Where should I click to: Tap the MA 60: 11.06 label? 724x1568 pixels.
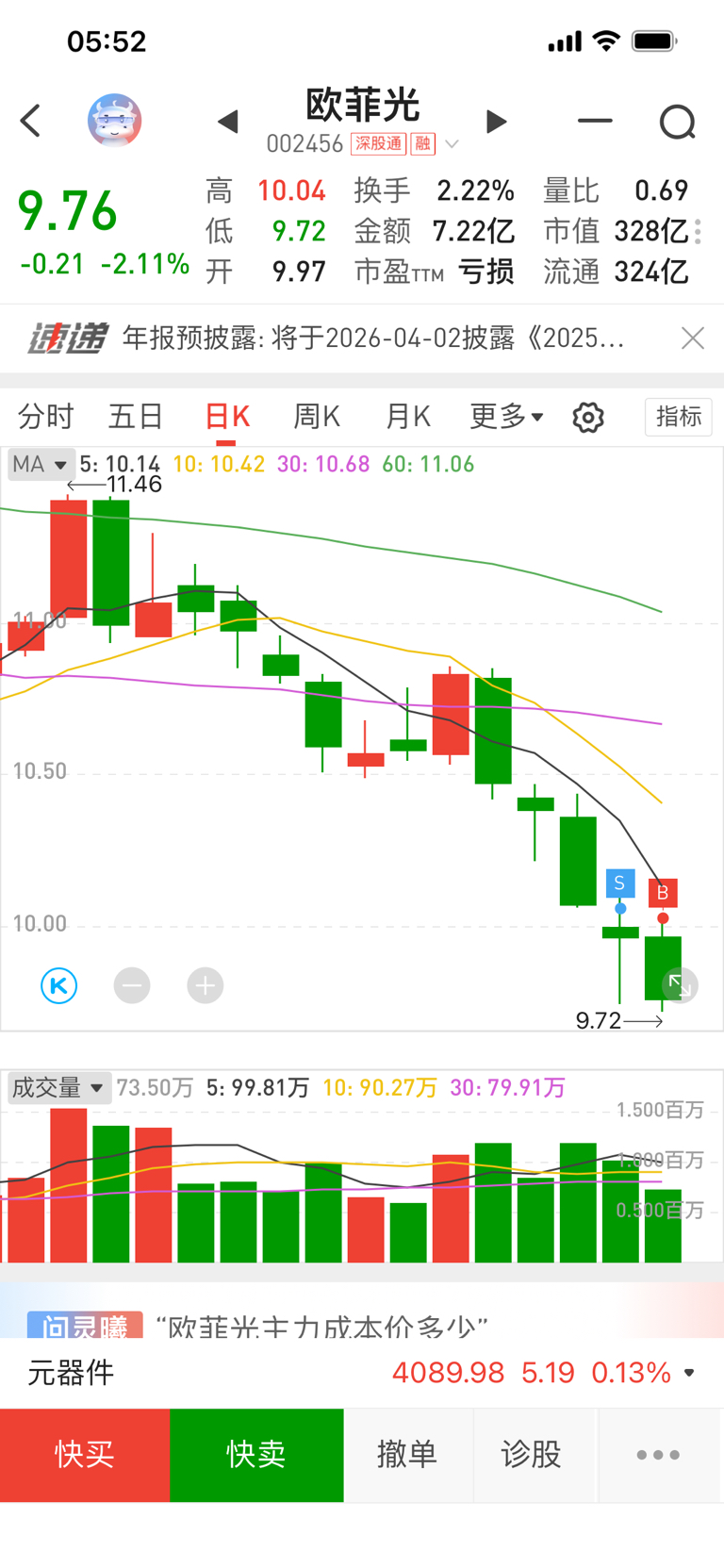tap(428, 465)
